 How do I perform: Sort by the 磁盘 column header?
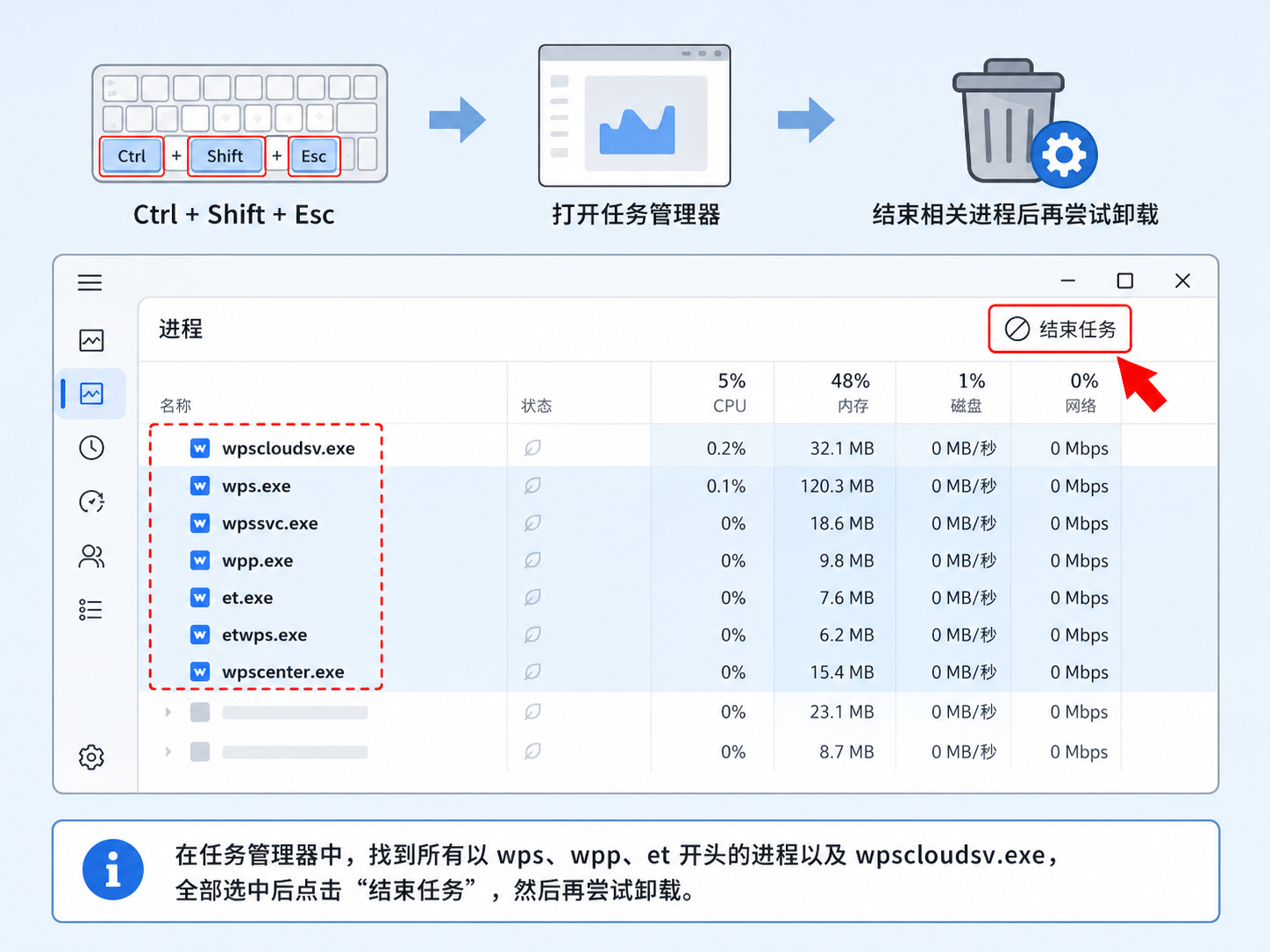967,405
